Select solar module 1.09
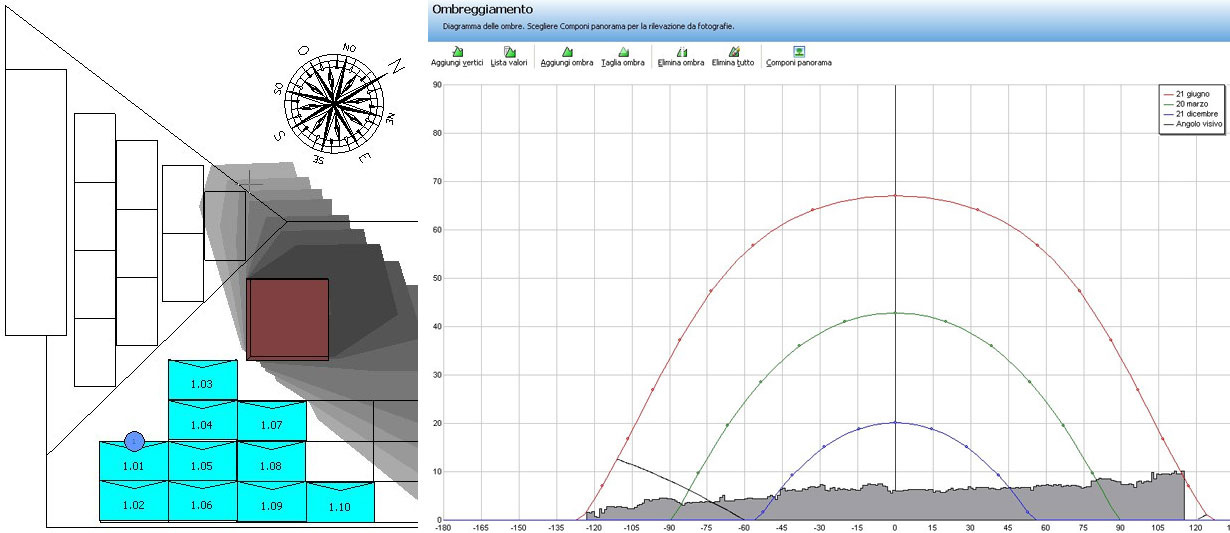Image resolution: width=1230 pixels, height=533 pixels. [271, 501]
